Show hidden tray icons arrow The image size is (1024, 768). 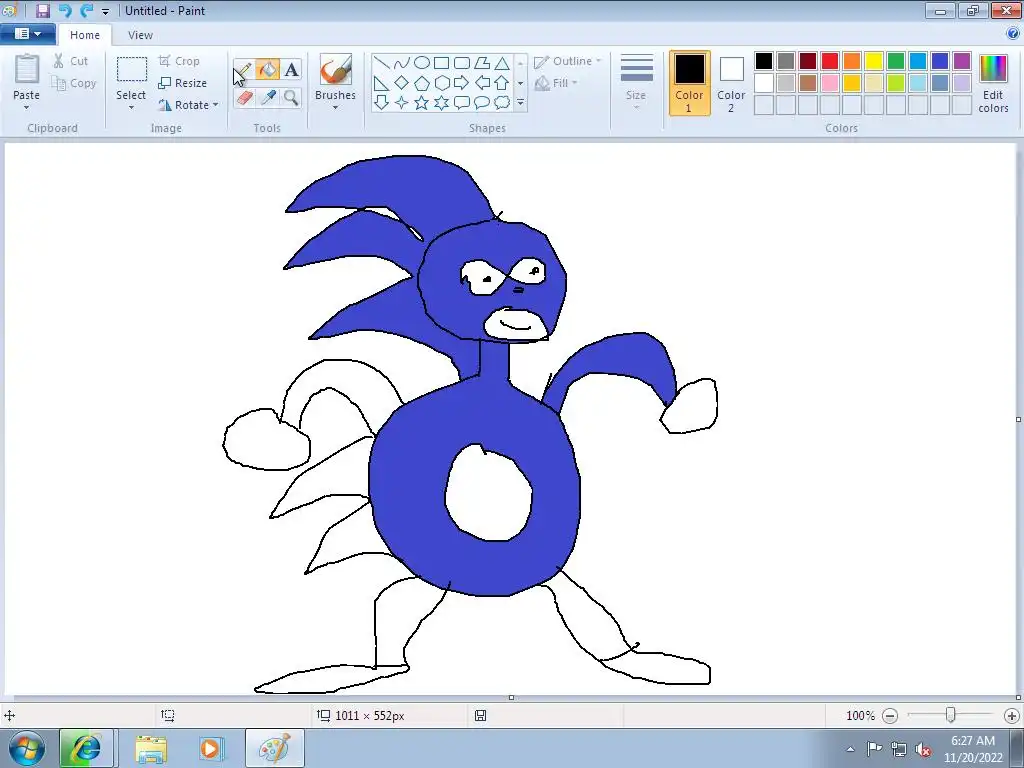coord(850,749)
